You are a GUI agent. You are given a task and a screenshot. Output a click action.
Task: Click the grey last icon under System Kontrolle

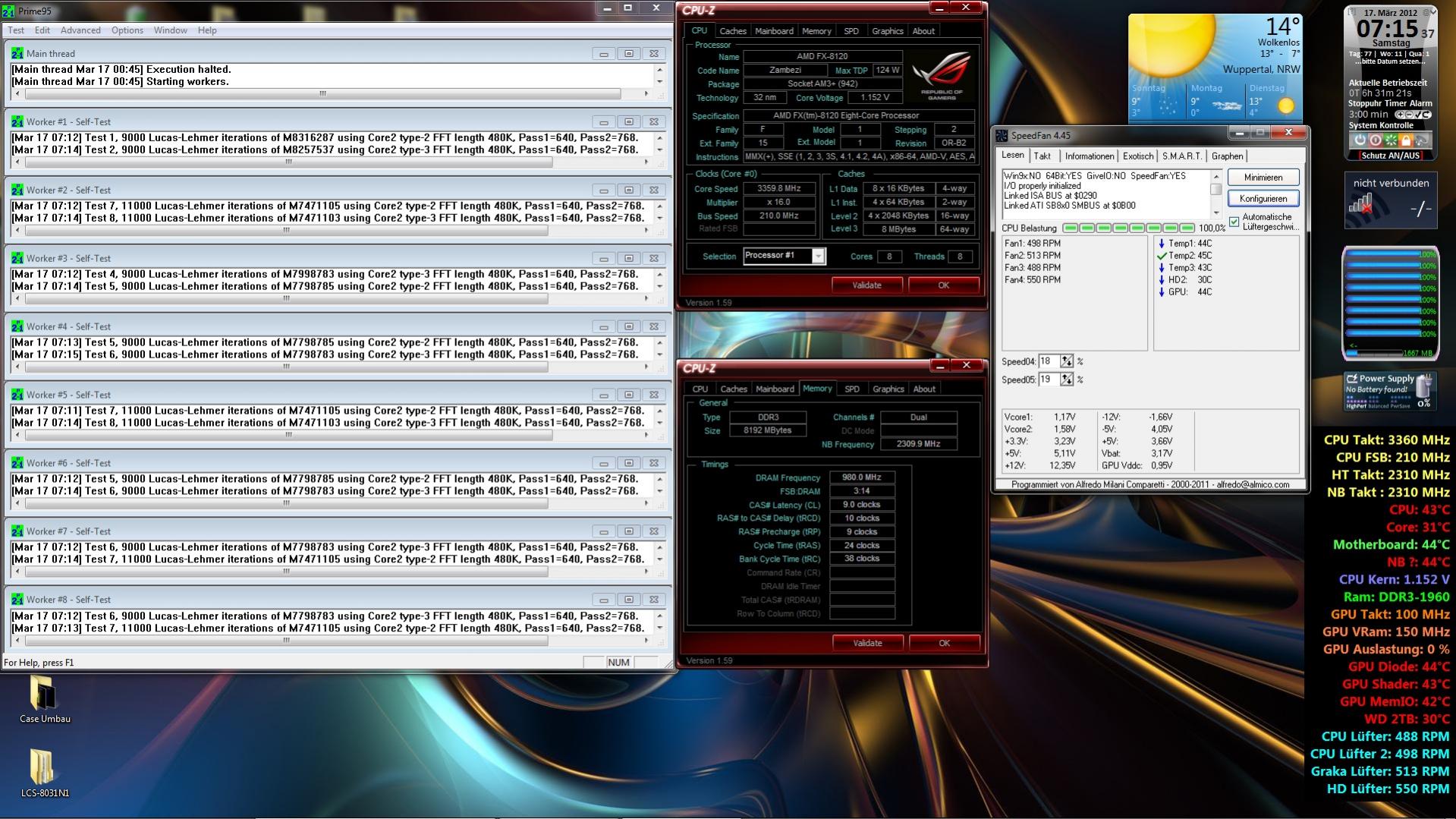point(1422,140)
